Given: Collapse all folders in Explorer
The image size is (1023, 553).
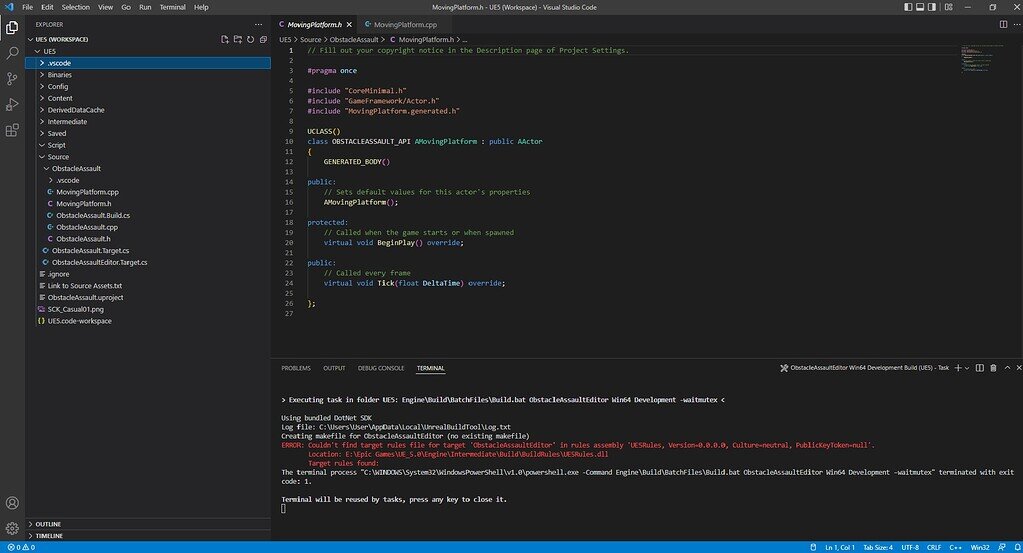Looking at the screenshot, I should (x=264, y=39).
